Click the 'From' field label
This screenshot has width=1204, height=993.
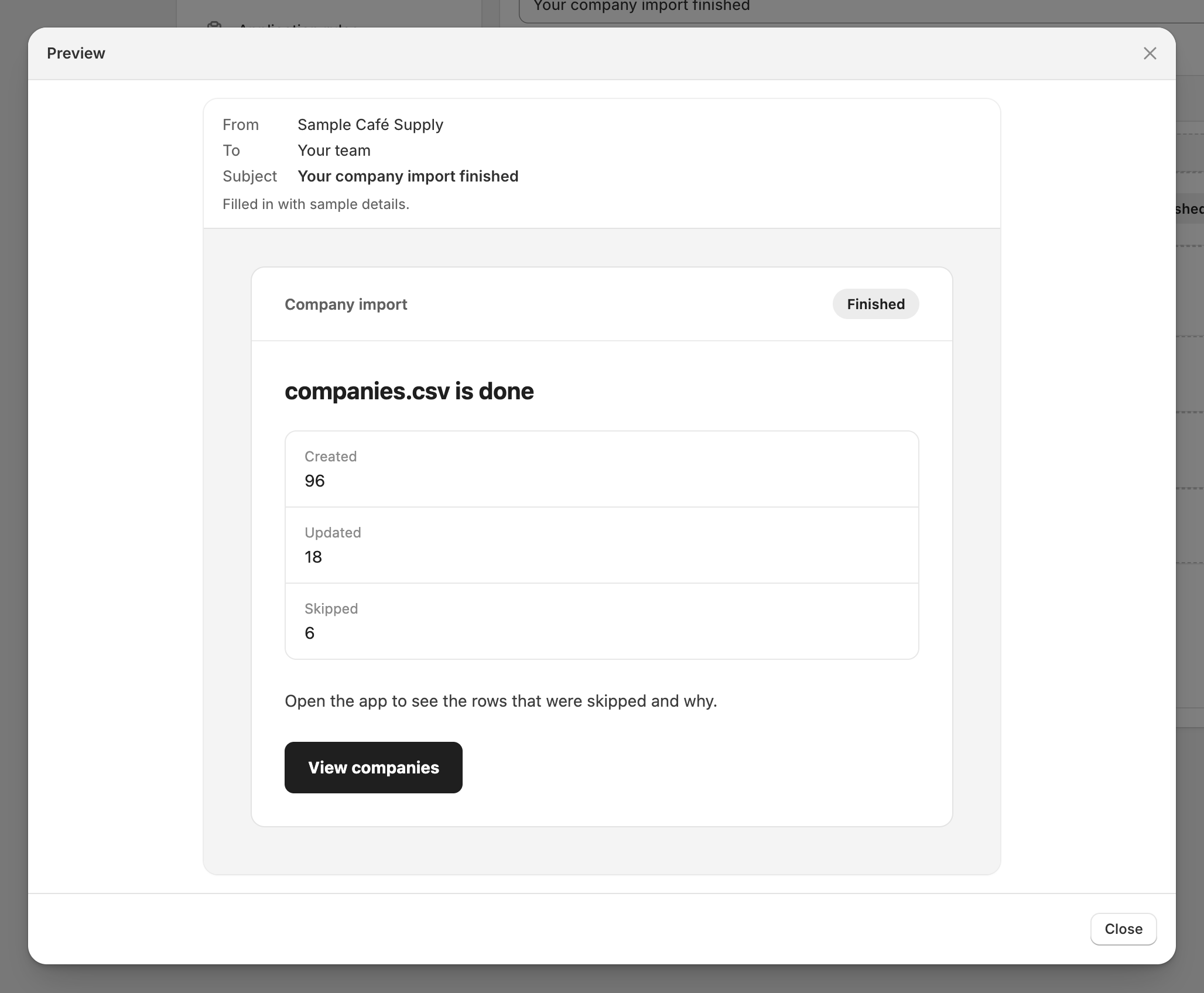(241, 125)
